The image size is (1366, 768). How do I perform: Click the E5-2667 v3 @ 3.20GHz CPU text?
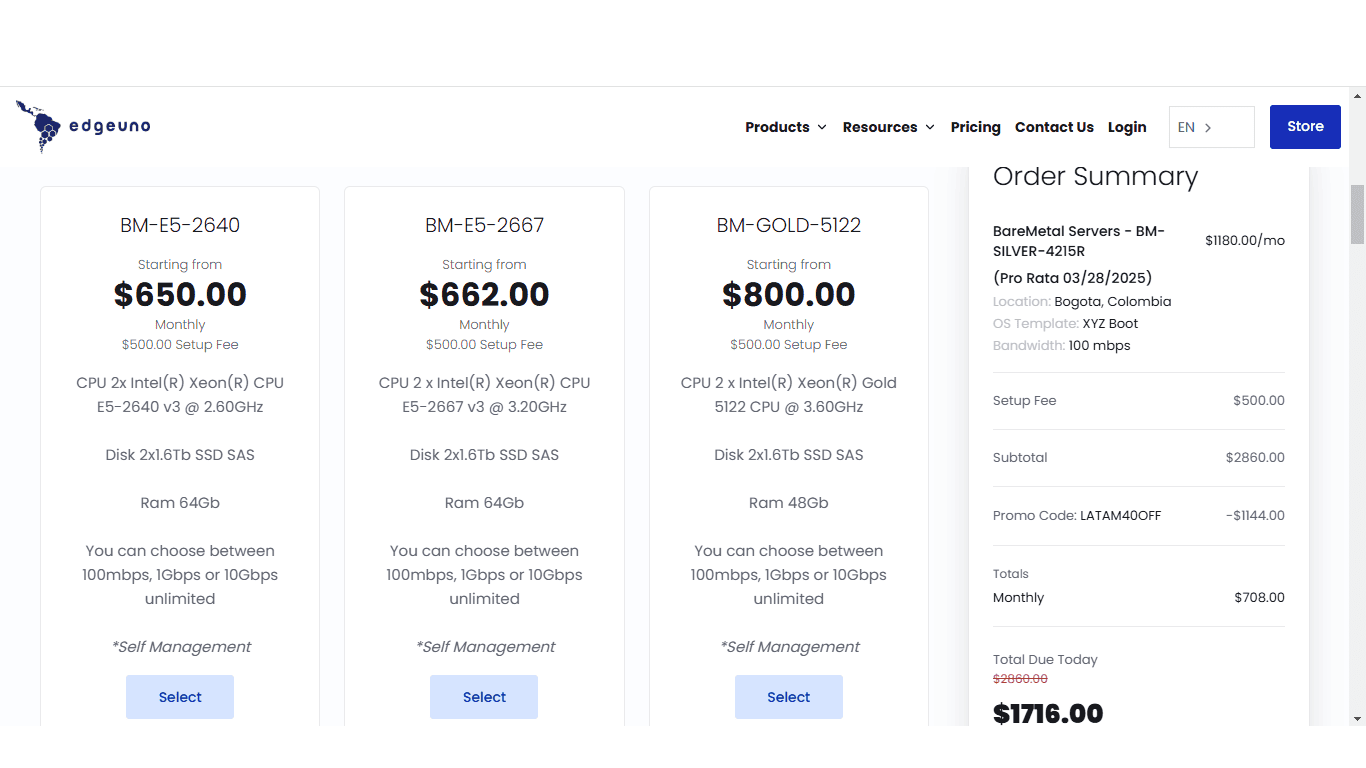(484, 407)
